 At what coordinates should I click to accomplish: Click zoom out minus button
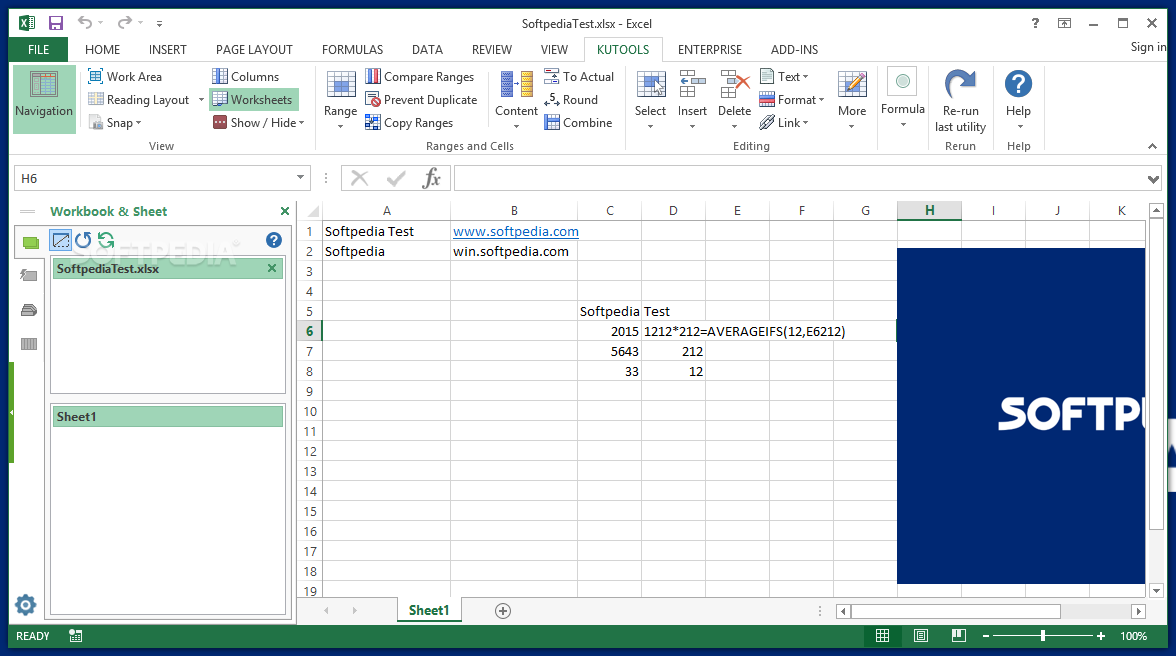(986, 636)
